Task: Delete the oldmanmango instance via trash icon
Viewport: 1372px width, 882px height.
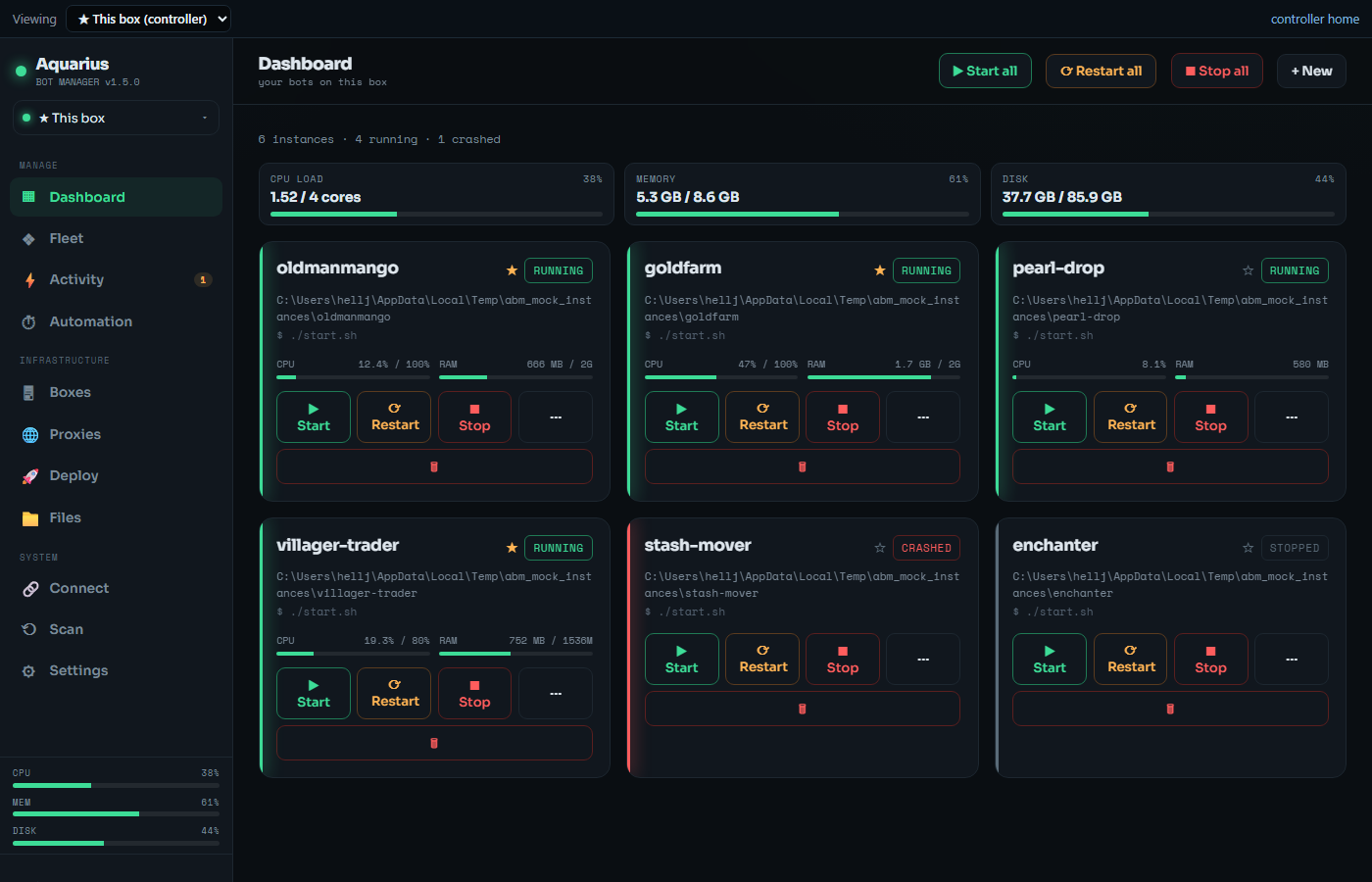Action: [x=434, y=466]
